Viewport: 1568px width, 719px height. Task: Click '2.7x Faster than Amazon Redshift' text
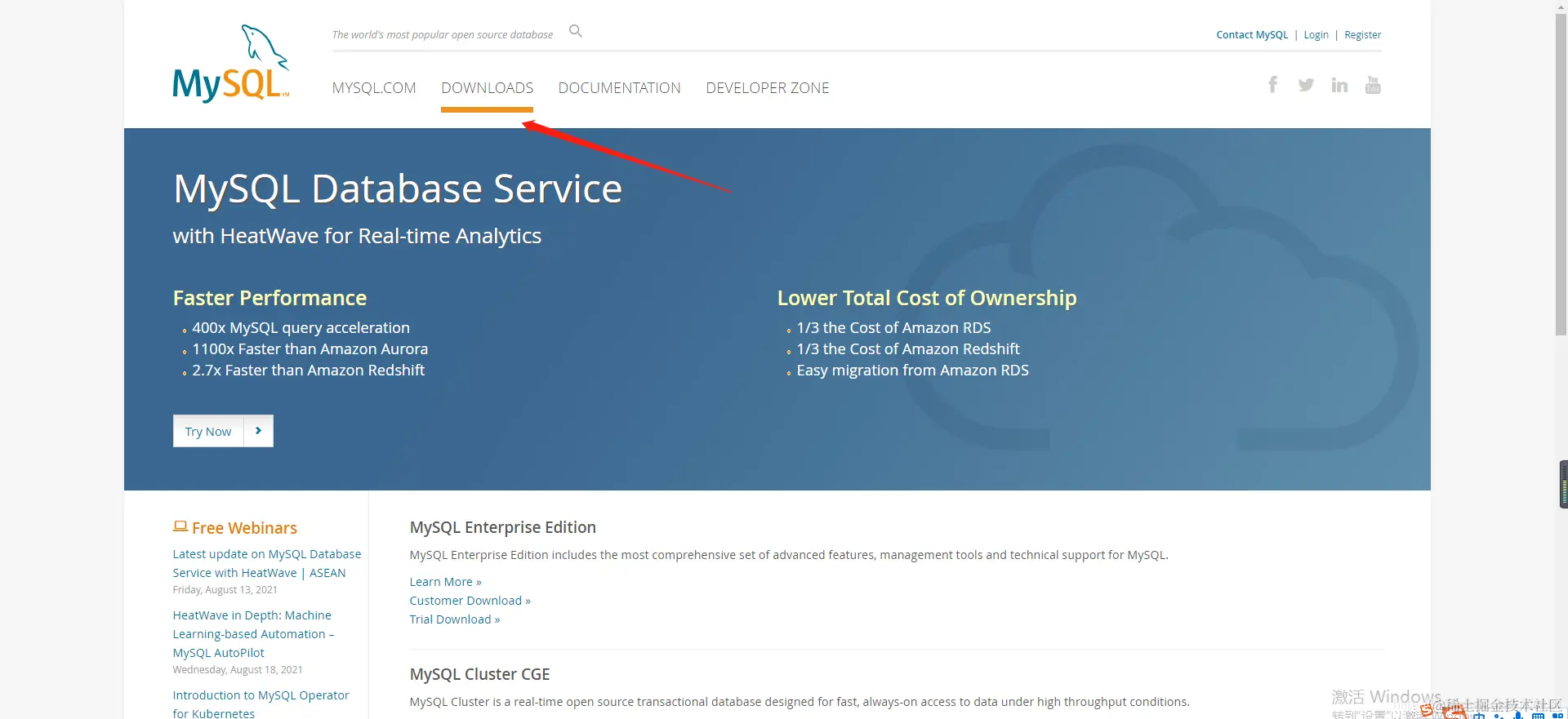(308, 370)
